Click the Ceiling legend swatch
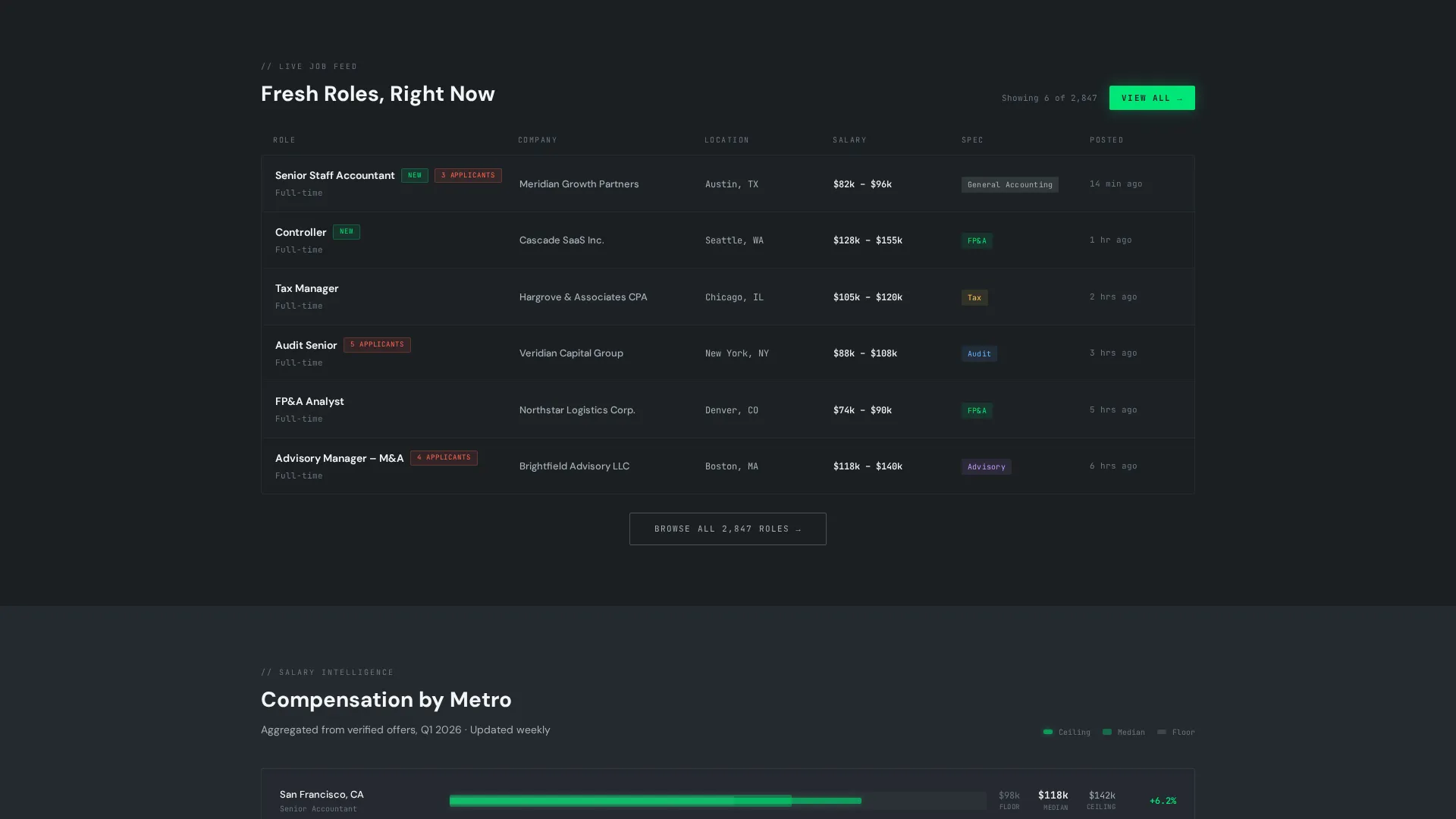Screen dimensions: 1456x819 tap(1047, 732)
